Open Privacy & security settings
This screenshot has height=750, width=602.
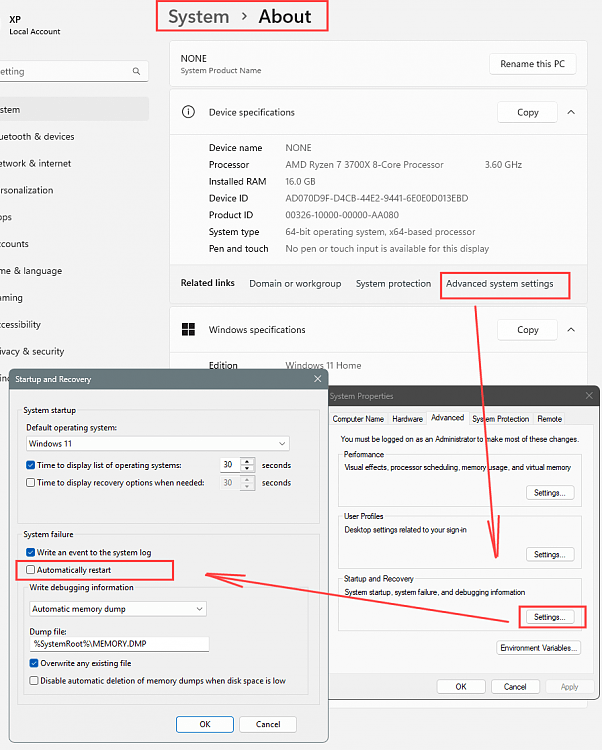pyautogui.click(x=32, y=351)
